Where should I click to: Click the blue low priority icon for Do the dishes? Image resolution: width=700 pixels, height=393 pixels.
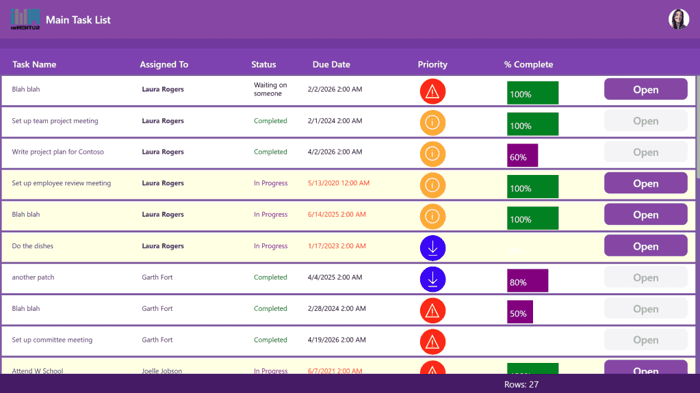pos(432,248)
